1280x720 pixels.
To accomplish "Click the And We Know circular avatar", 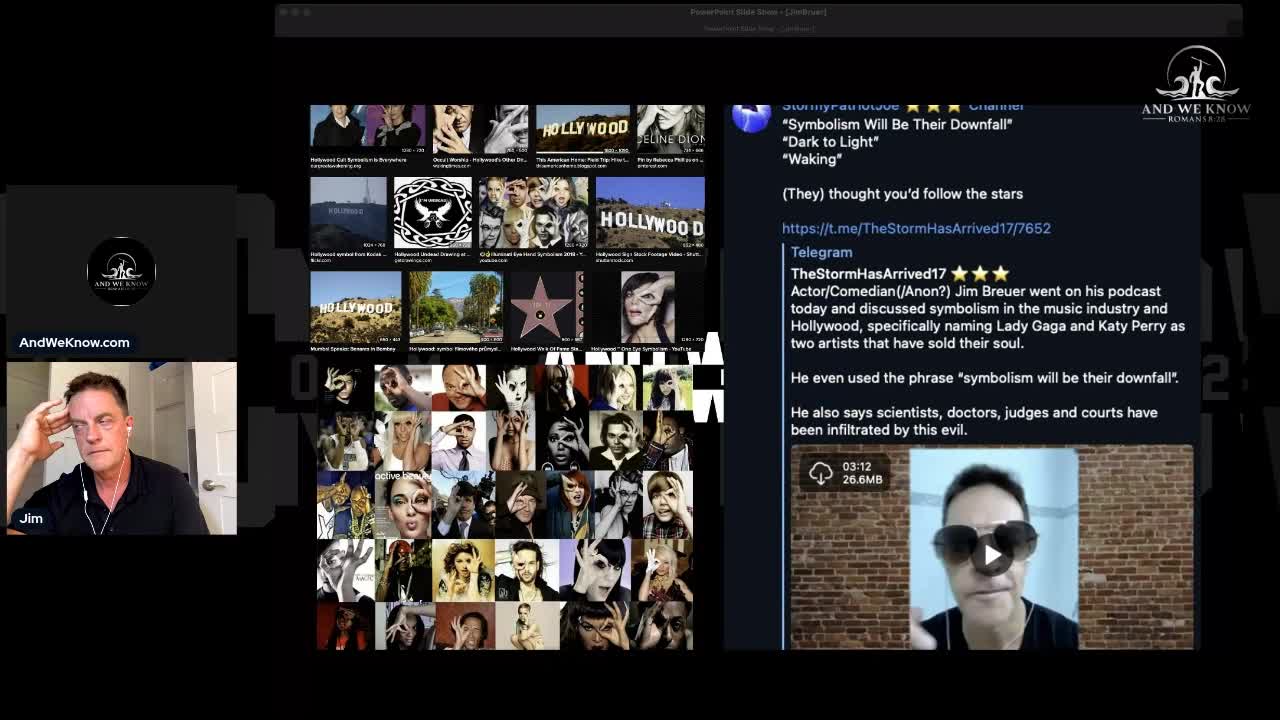I will [x=121, y=271].
